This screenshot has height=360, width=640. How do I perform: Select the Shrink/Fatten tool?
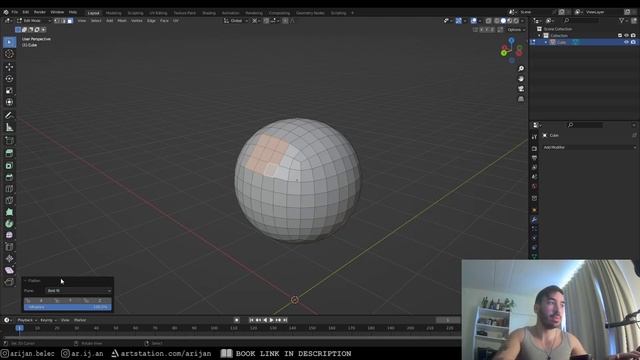coord(9,258)
